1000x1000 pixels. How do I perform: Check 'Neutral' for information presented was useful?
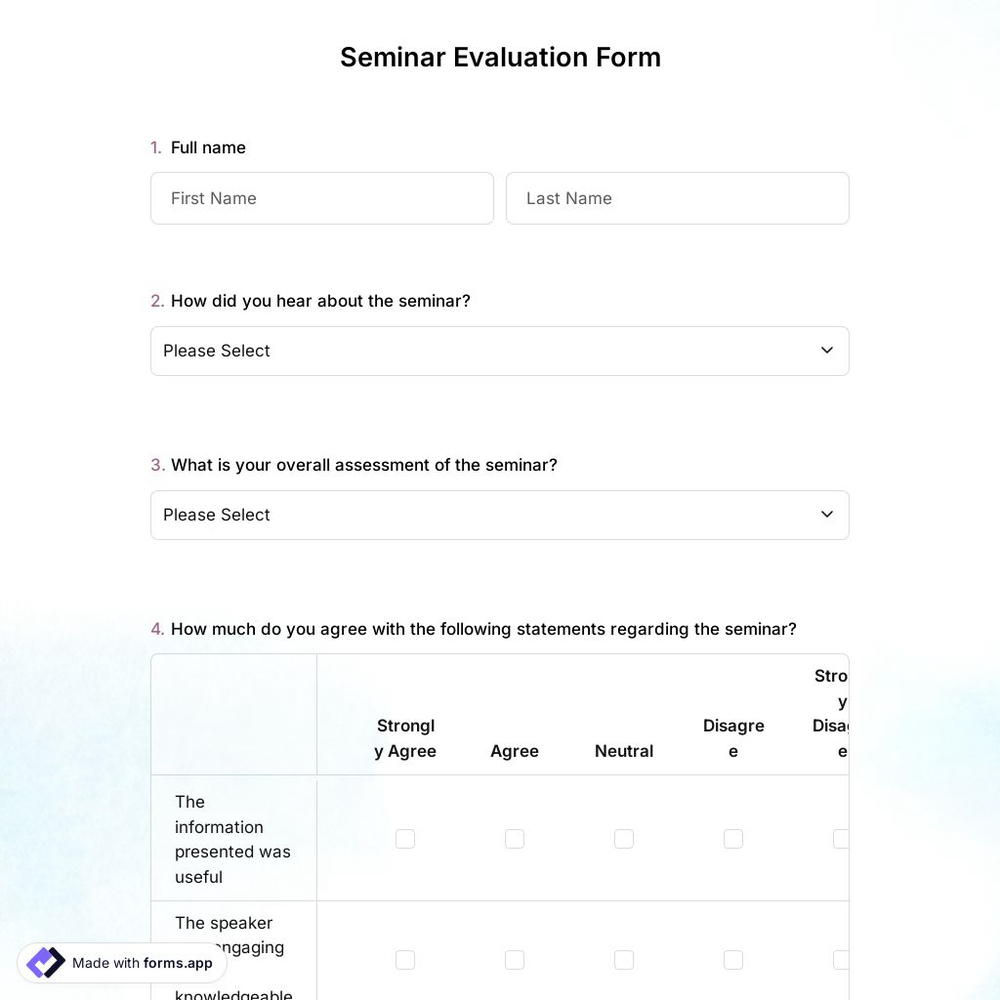click(624, 839)
